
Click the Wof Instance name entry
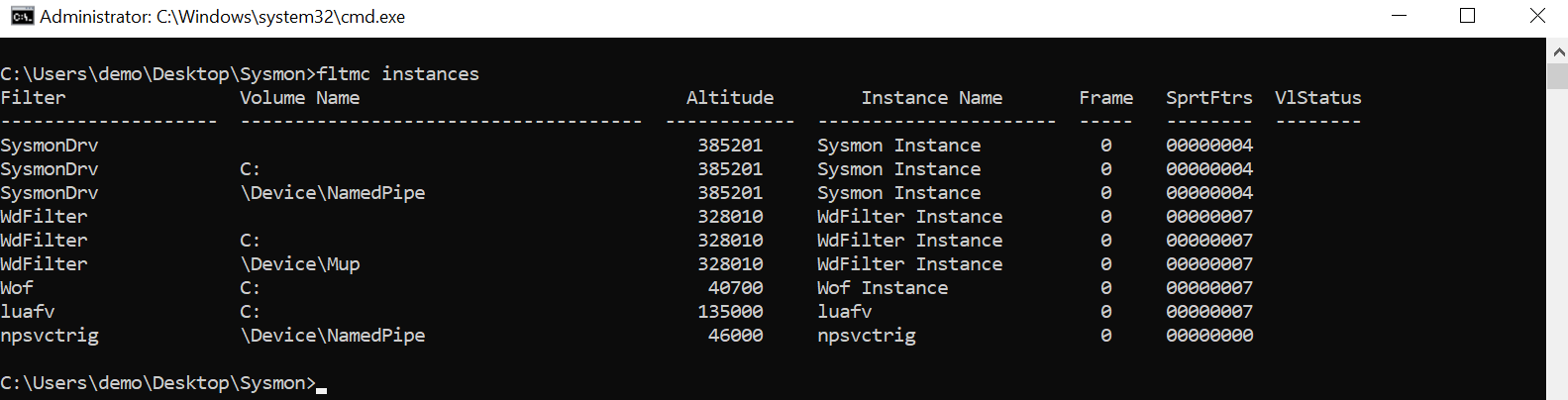coord(883,288)
